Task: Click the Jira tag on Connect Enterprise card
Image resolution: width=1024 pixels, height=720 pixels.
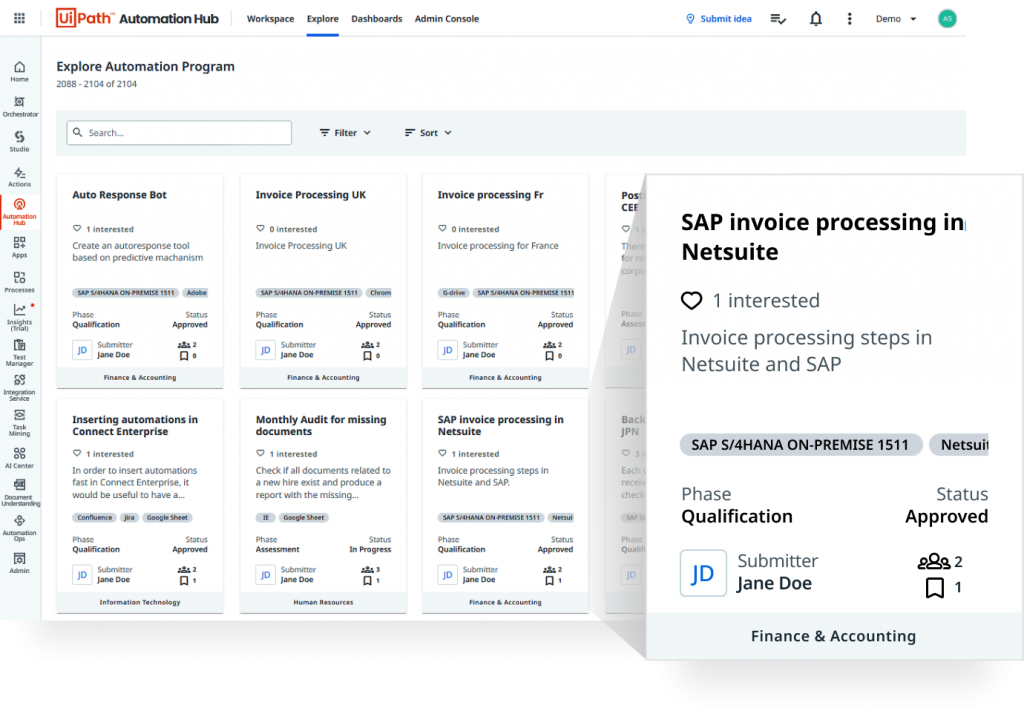Action: point(129,517)
